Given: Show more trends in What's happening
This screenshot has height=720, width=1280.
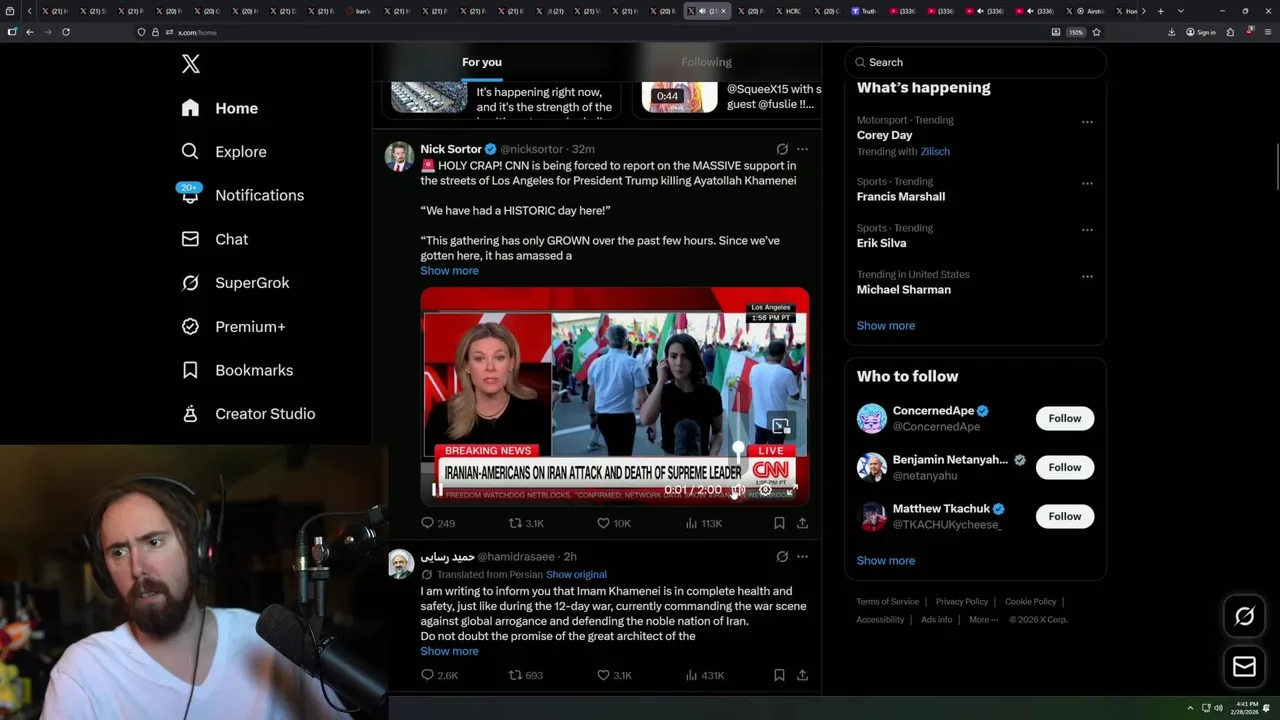Looking at the screenshot, I should (885, 326).
